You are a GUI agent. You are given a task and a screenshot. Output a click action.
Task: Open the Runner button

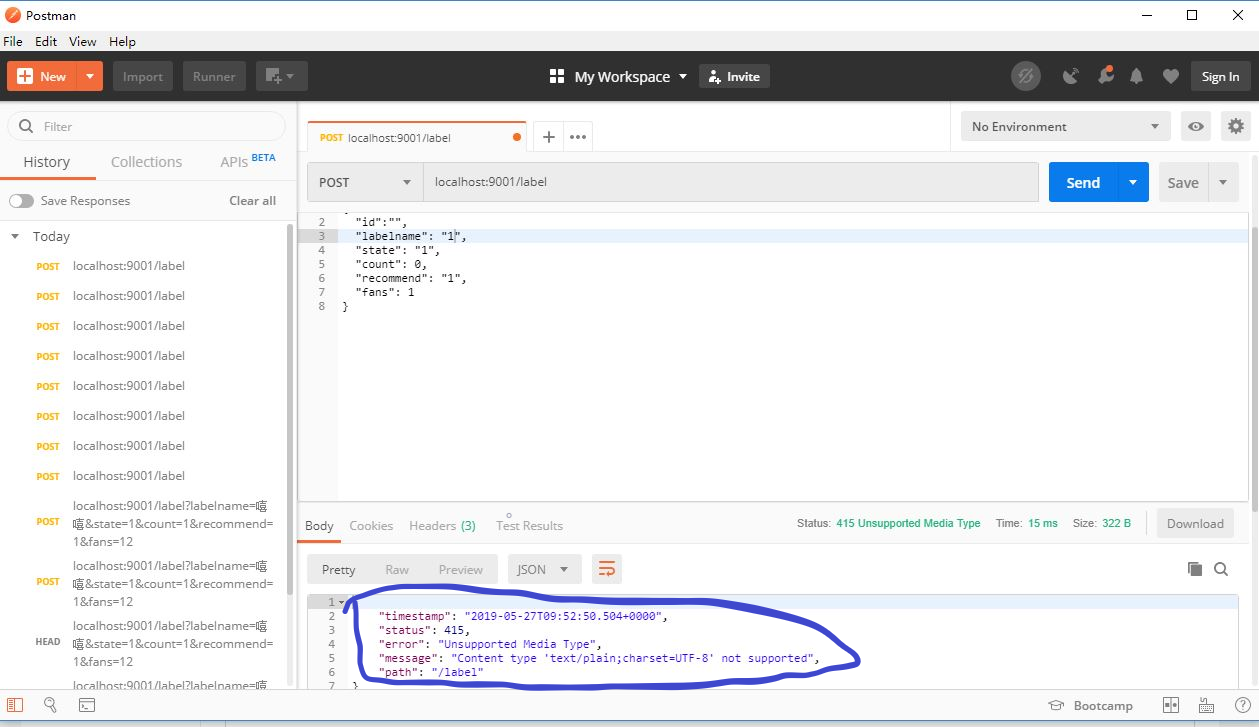[x=214, y=76]
